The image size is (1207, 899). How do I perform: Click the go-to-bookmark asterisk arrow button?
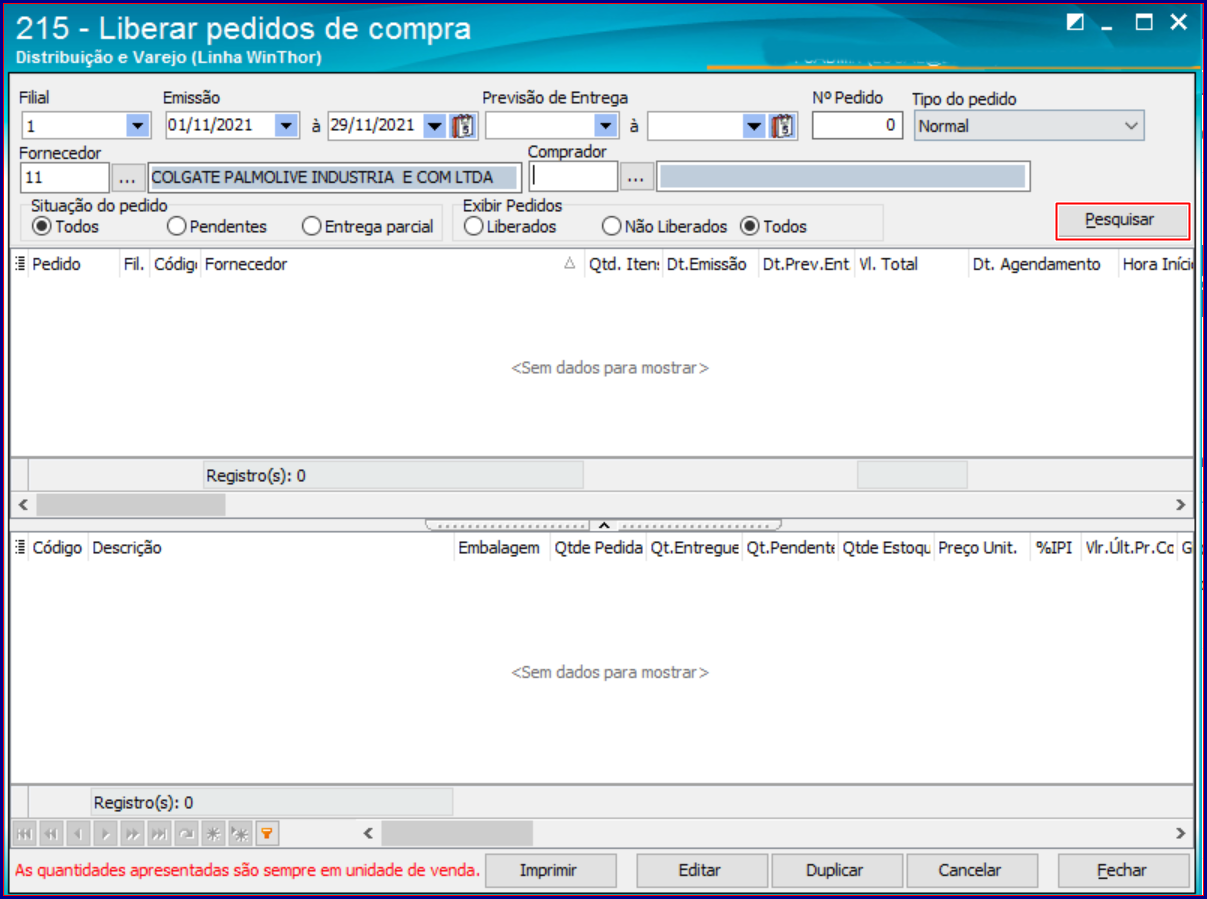point(240,832)
